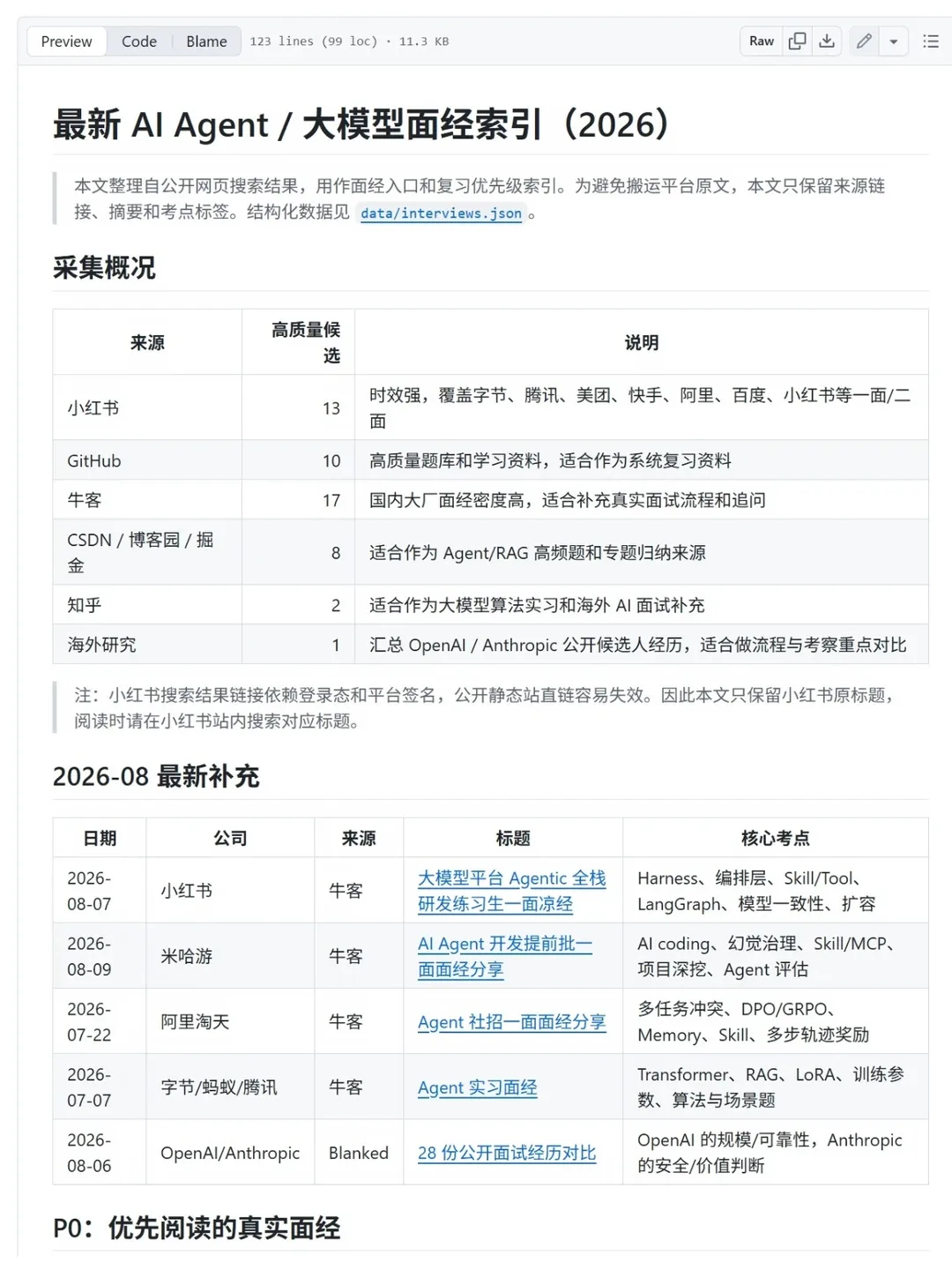This screenshot has width=952, height=1270.
Task: Click the Blanked source cell
Action: tap(359, 1153)
